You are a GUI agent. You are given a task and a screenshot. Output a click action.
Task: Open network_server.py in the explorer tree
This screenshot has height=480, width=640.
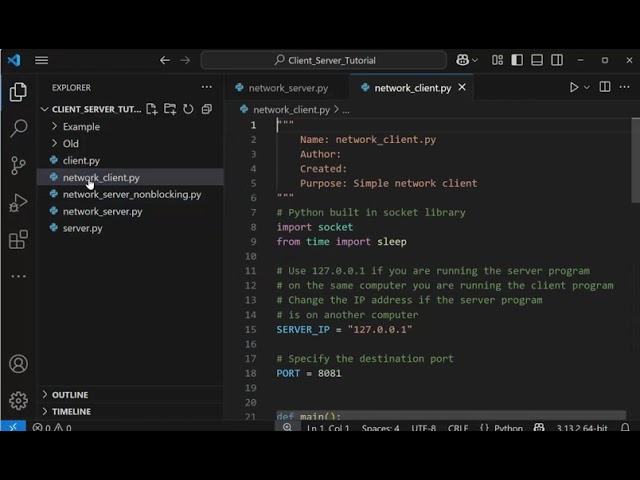tap(102, 211)
